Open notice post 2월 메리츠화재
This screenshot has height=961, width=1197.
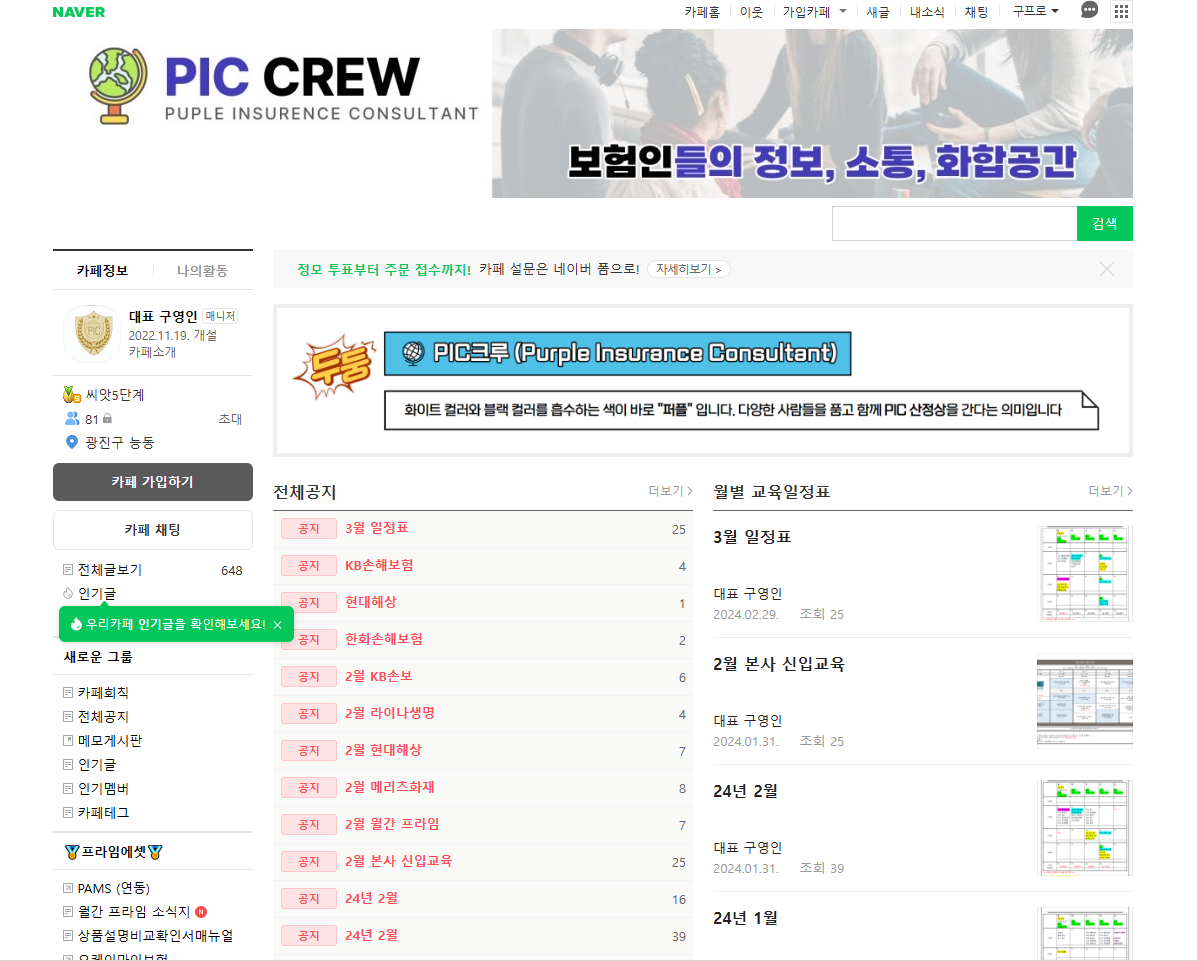389,787
